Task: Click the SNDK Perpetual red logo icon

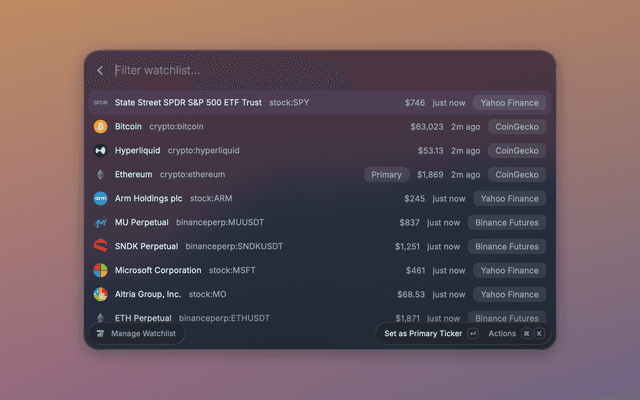Action: 100,246
